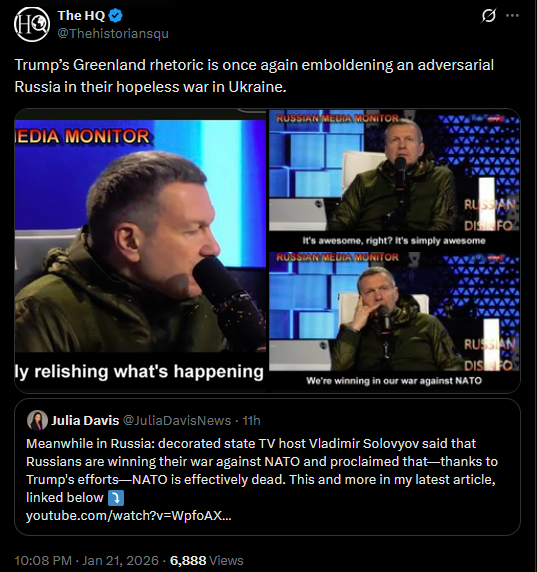This screenshot has height=572, width=537.
Task: Click the 'relishing what's happening' subtitle
Action: (x=140, y=371)
